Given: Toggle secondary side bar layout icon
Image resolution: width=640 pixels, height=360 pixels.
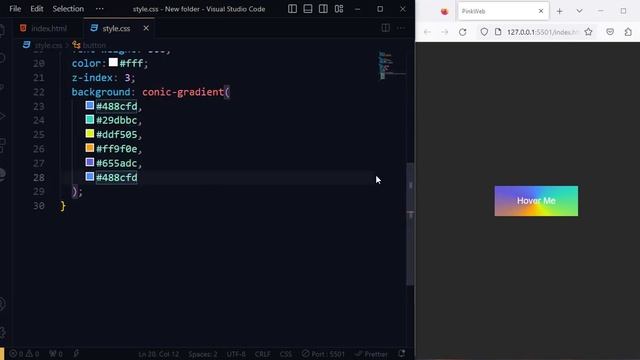Looking at the screenshot, I should pyautogui.click(x=323, y=9).
